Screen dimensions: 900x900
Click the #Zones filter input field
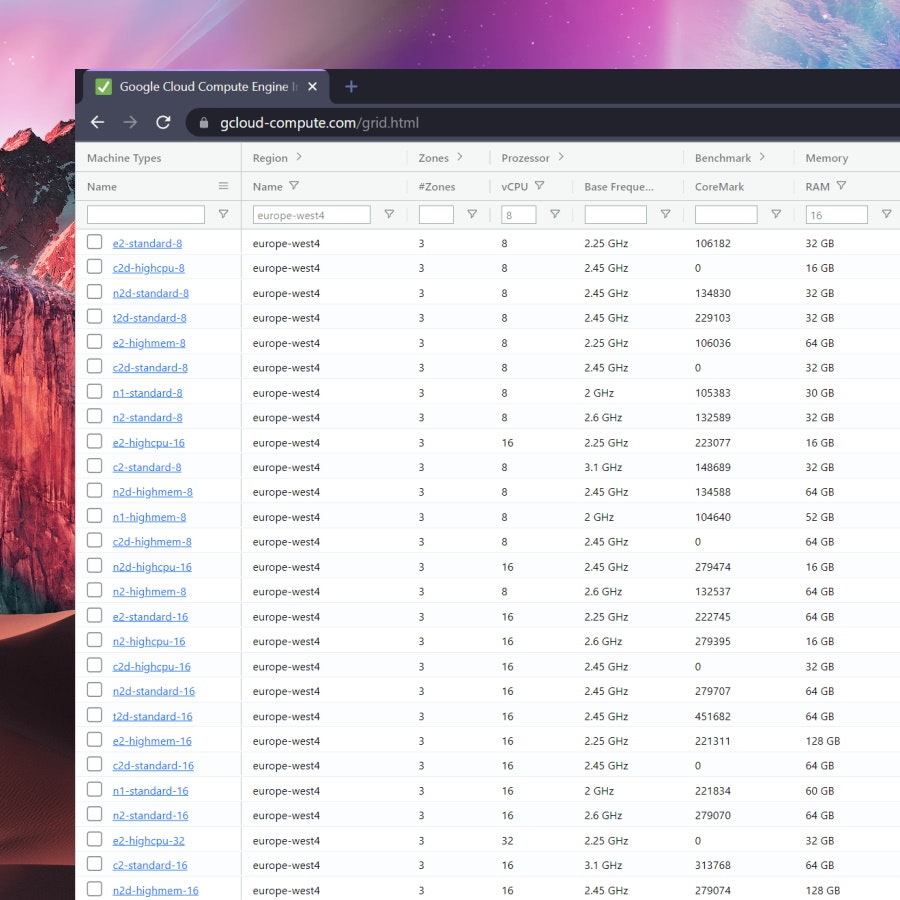click(436, 215)
